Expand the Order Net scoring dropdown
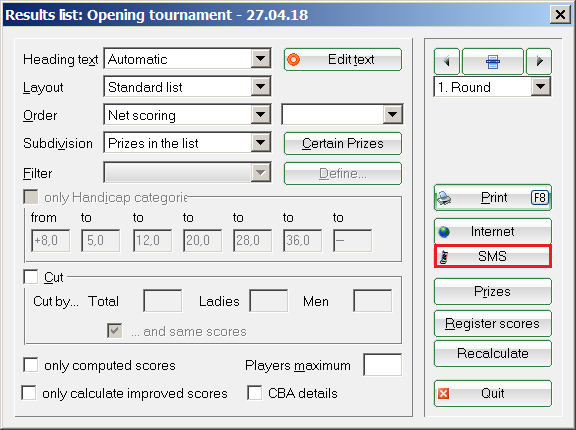 (260, 115)
